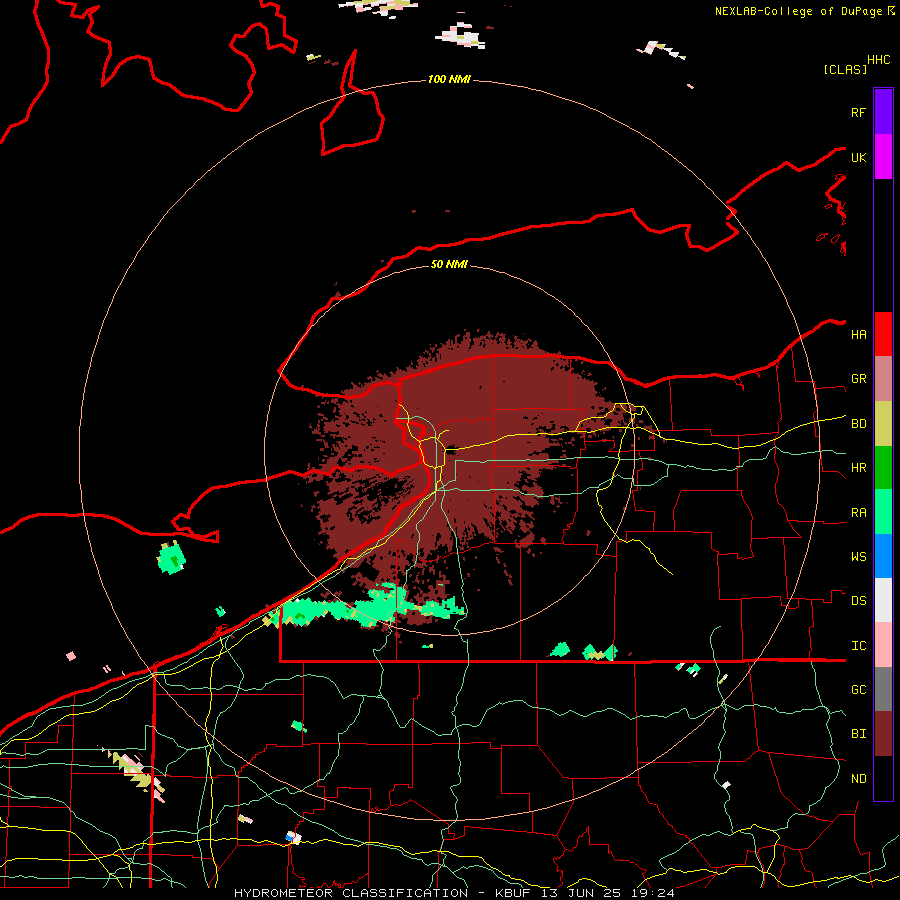Viewport: 900px width, 900px height.
Task: Click the isolated green rain cell over the lake
Action: click(171, 558)
